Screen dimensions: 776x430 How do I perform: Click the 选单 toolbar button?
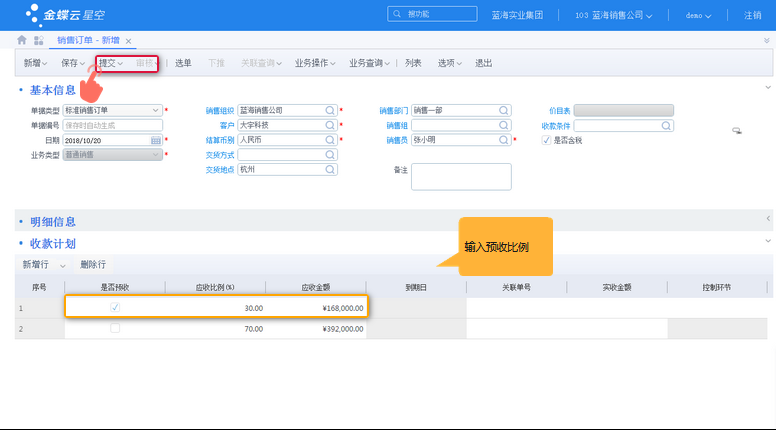pos(183,63)
